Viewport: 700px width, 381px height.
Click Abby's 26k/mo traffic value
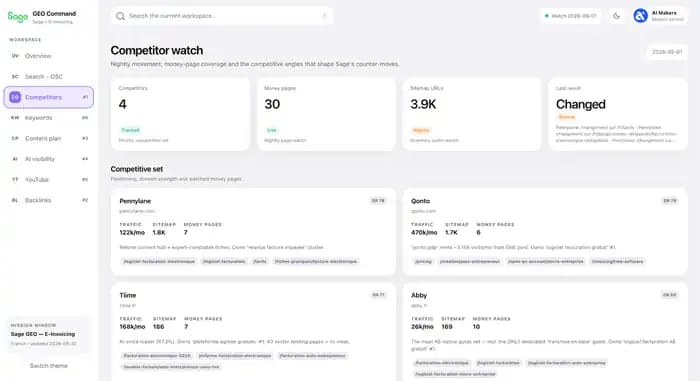[422, 327]
